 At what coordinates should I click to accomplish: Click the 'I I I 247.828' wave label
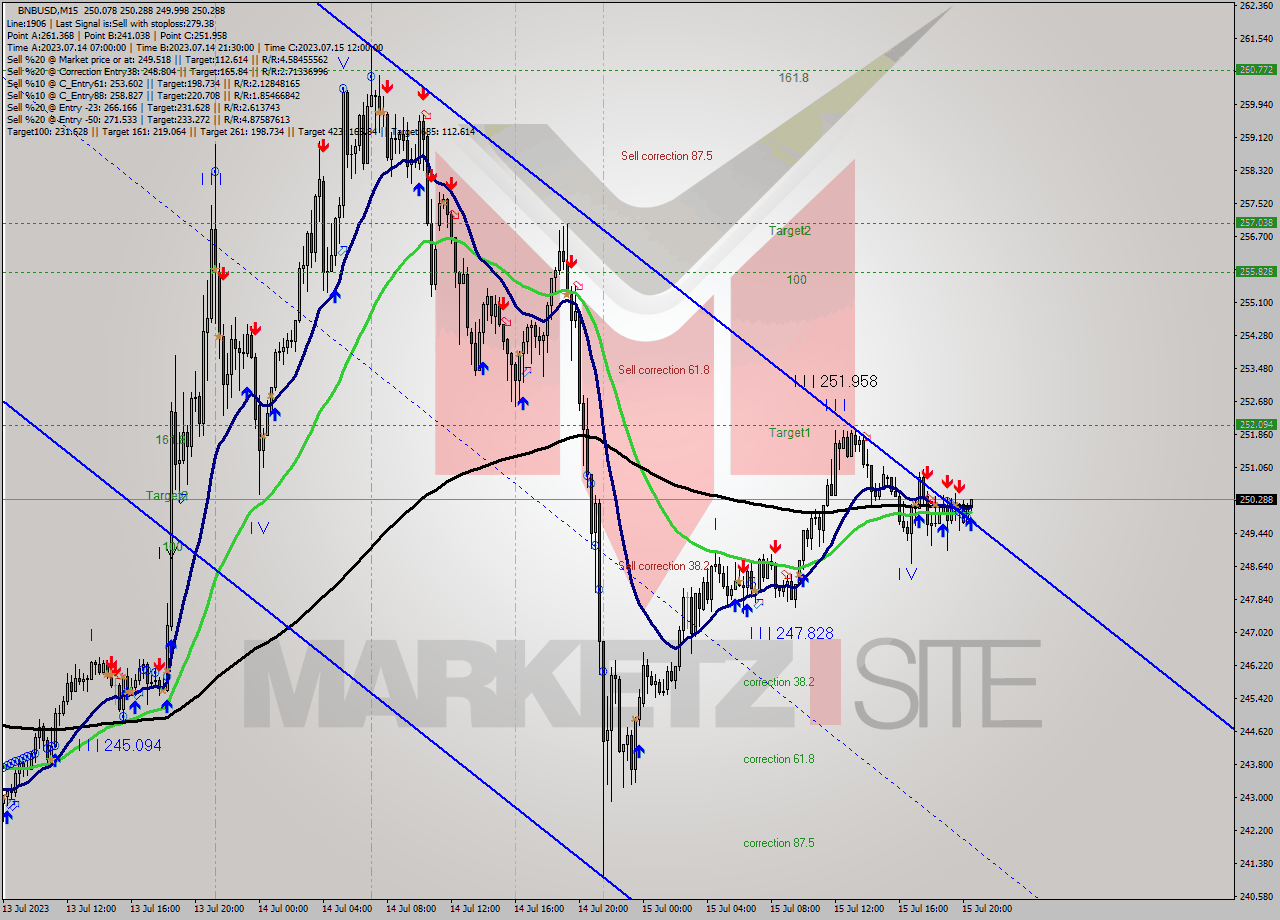coord(791,633)
